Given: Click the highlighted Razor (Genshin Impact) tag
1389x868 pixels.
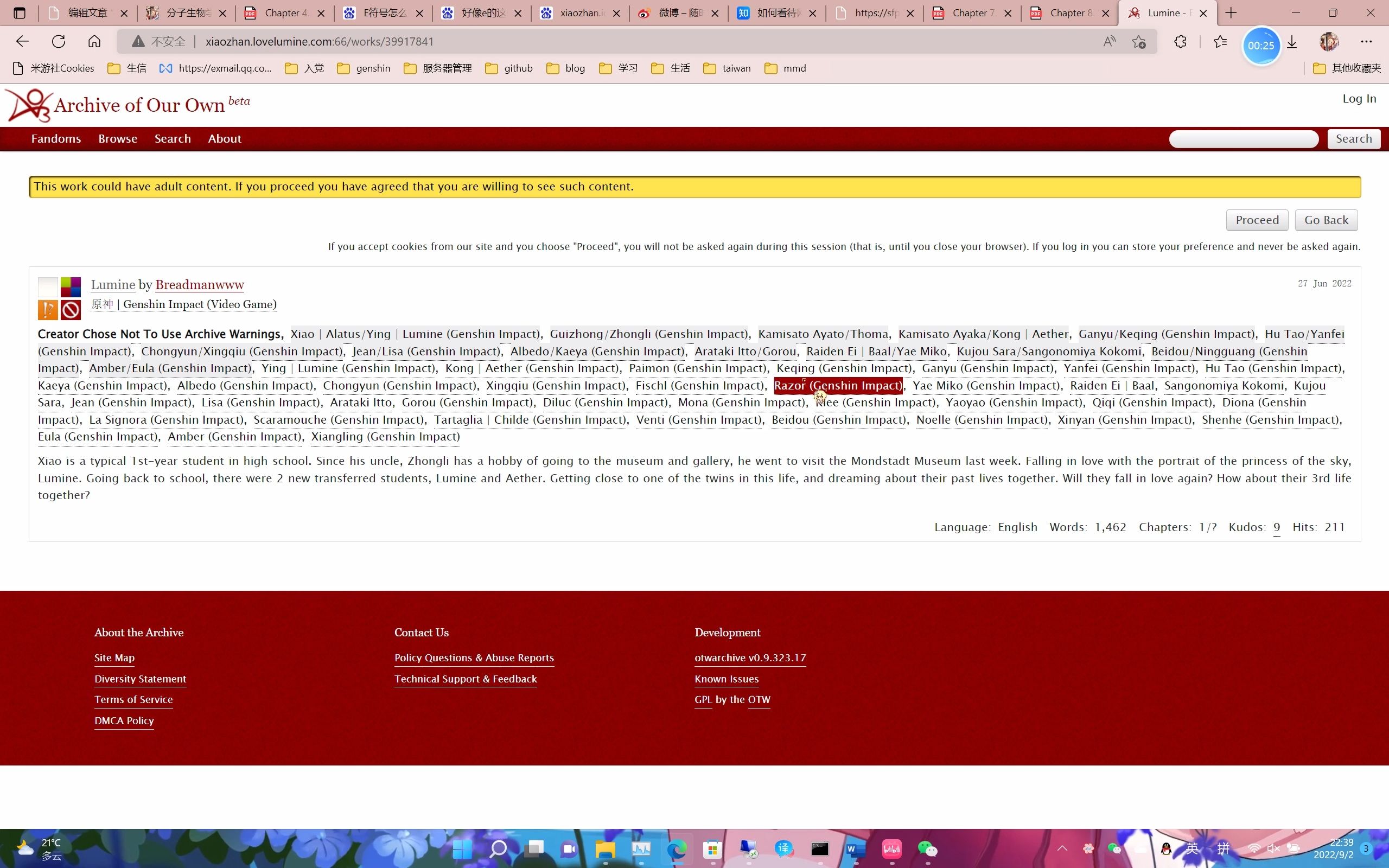Looking at the screenshot, I should (x=838, y=386).
